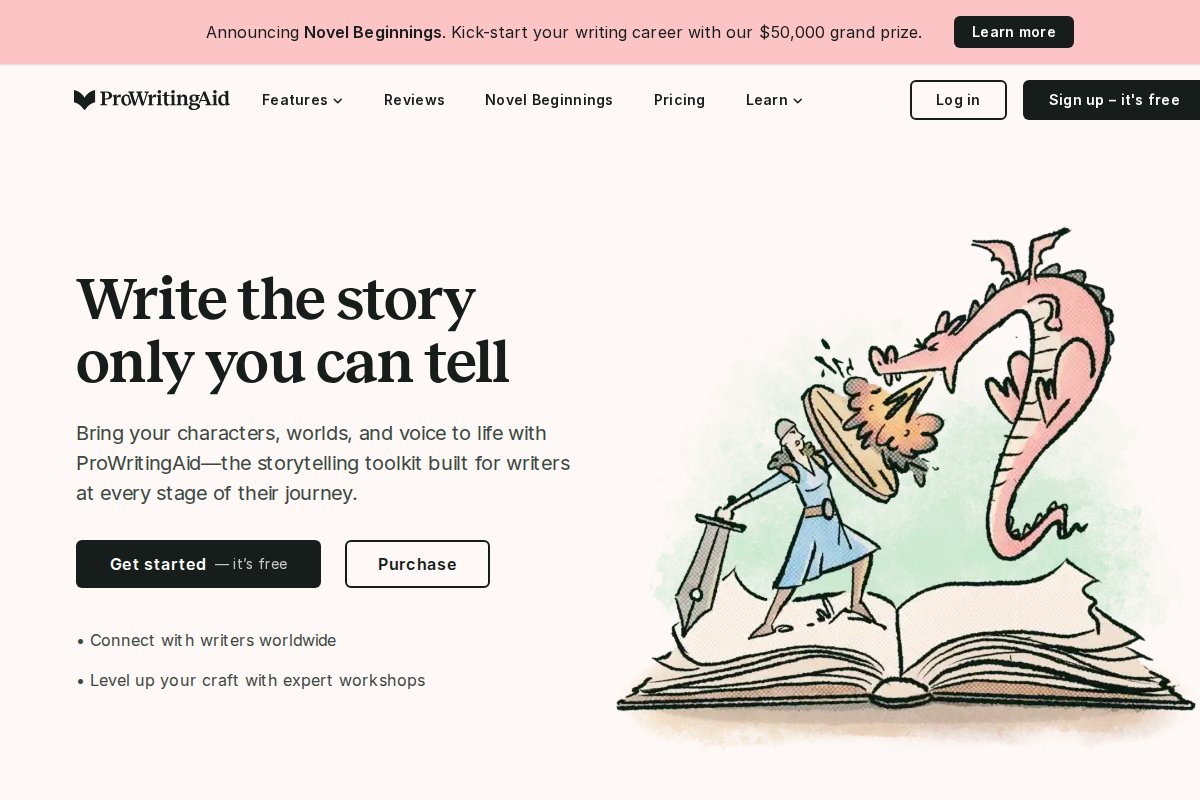
Task: Click the ProWritingAid logo icon
Action: click(84, 100)
